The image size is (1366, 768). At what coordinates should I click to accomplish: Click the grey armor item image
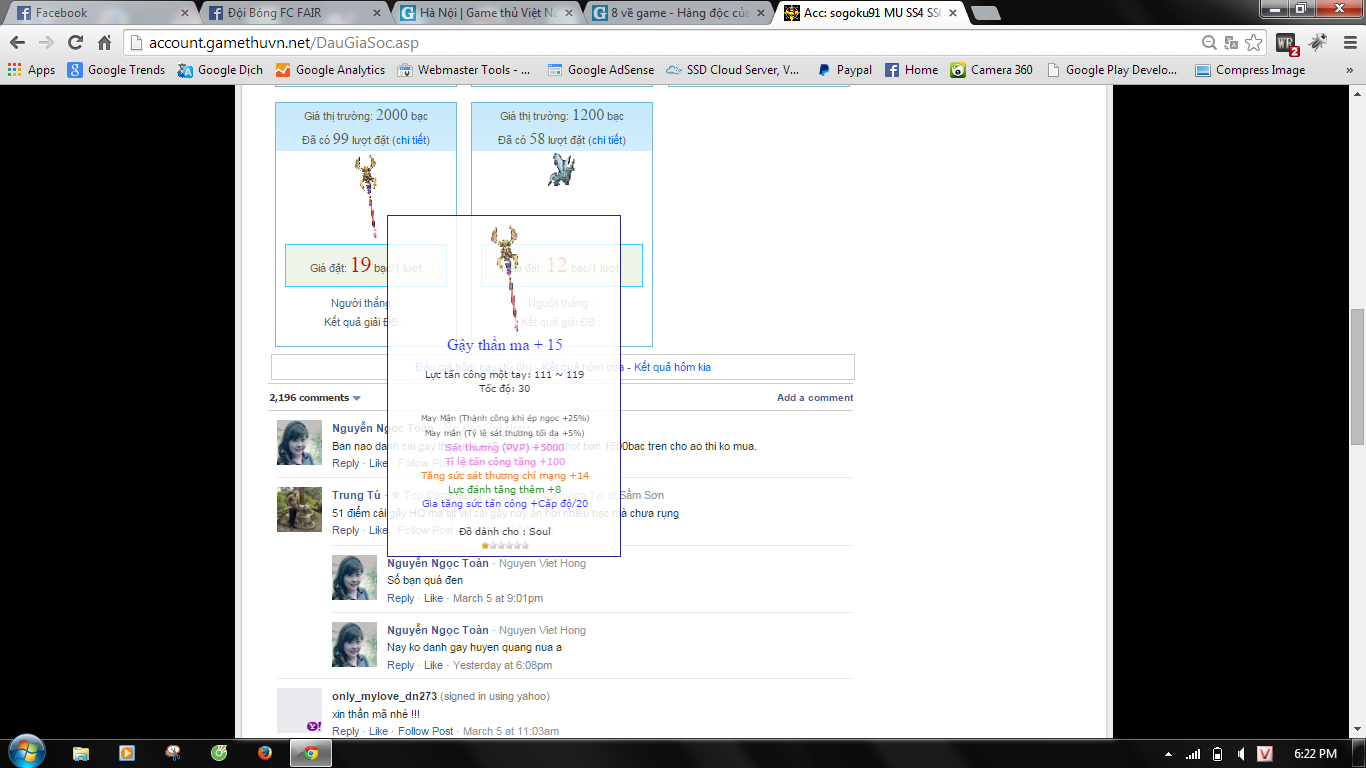click(x=561, y=169)
